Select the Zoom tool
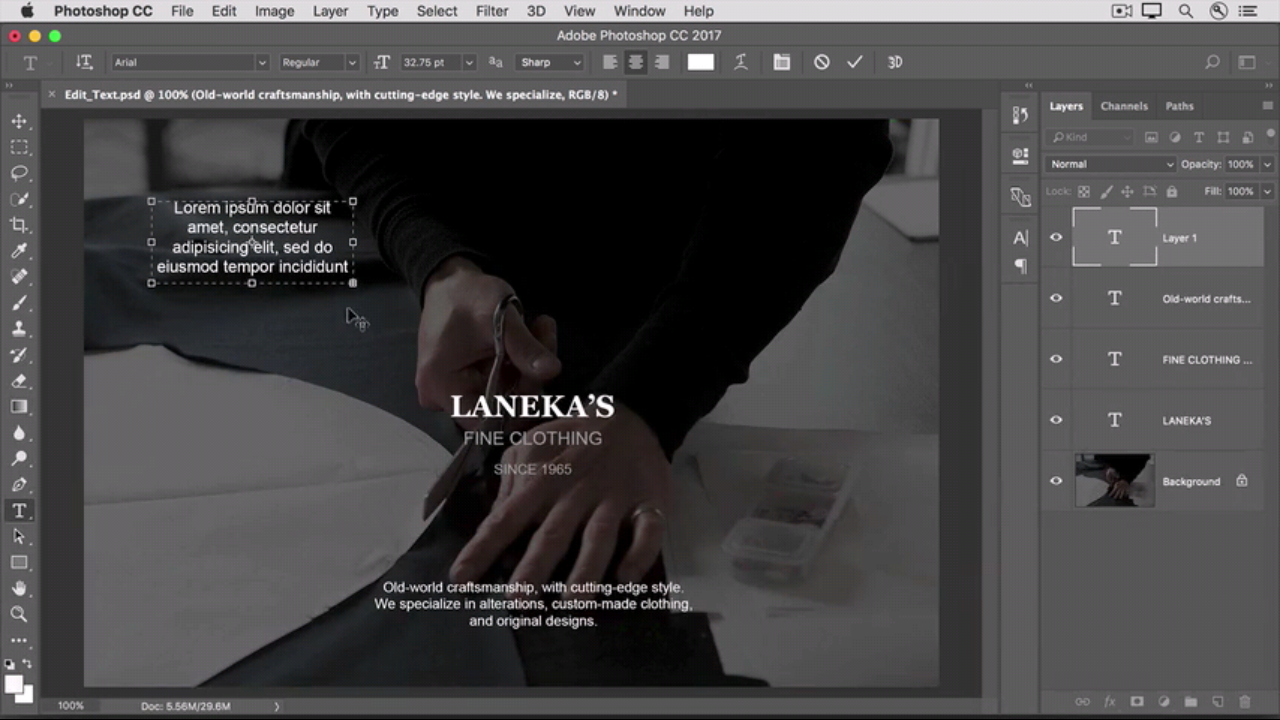The width and height of the screenshot is (1280, 720). 19,614
